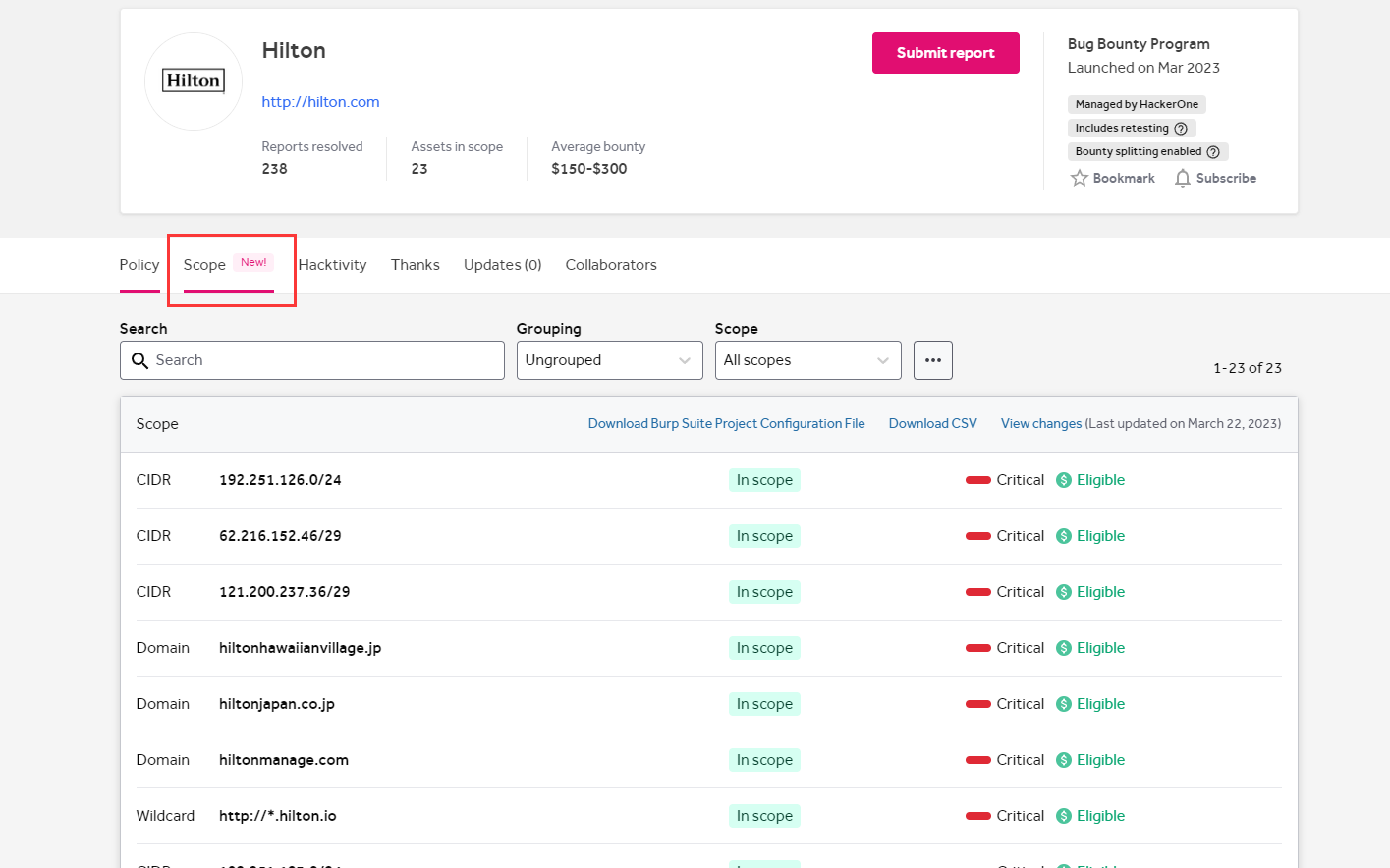1390x868 pixels.
Task: Click red Critical severity bar for 192.251.126.0/24
Action: point(978,480)
